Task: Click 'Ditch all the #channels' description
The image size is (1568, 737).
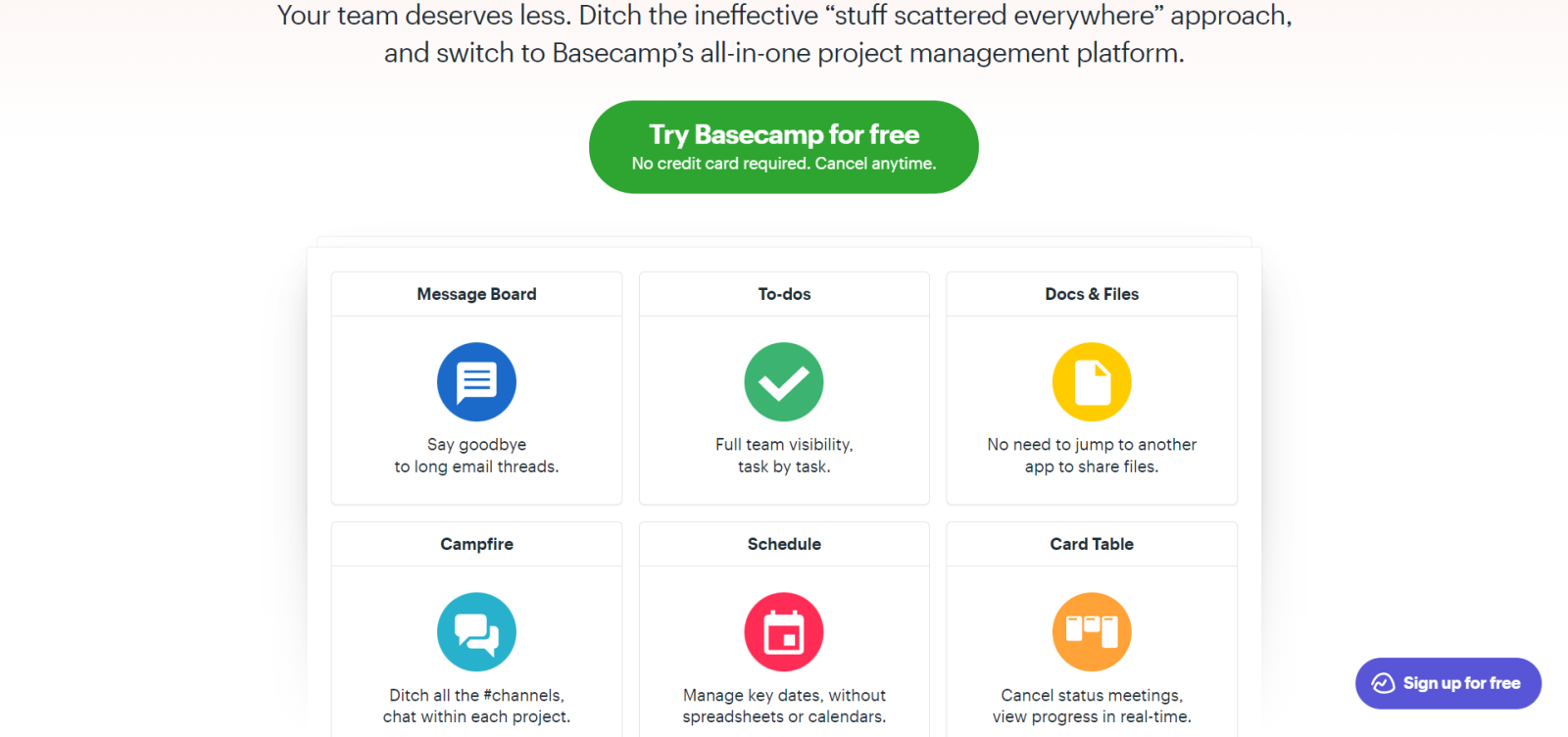Action: (x=476, y=706)
